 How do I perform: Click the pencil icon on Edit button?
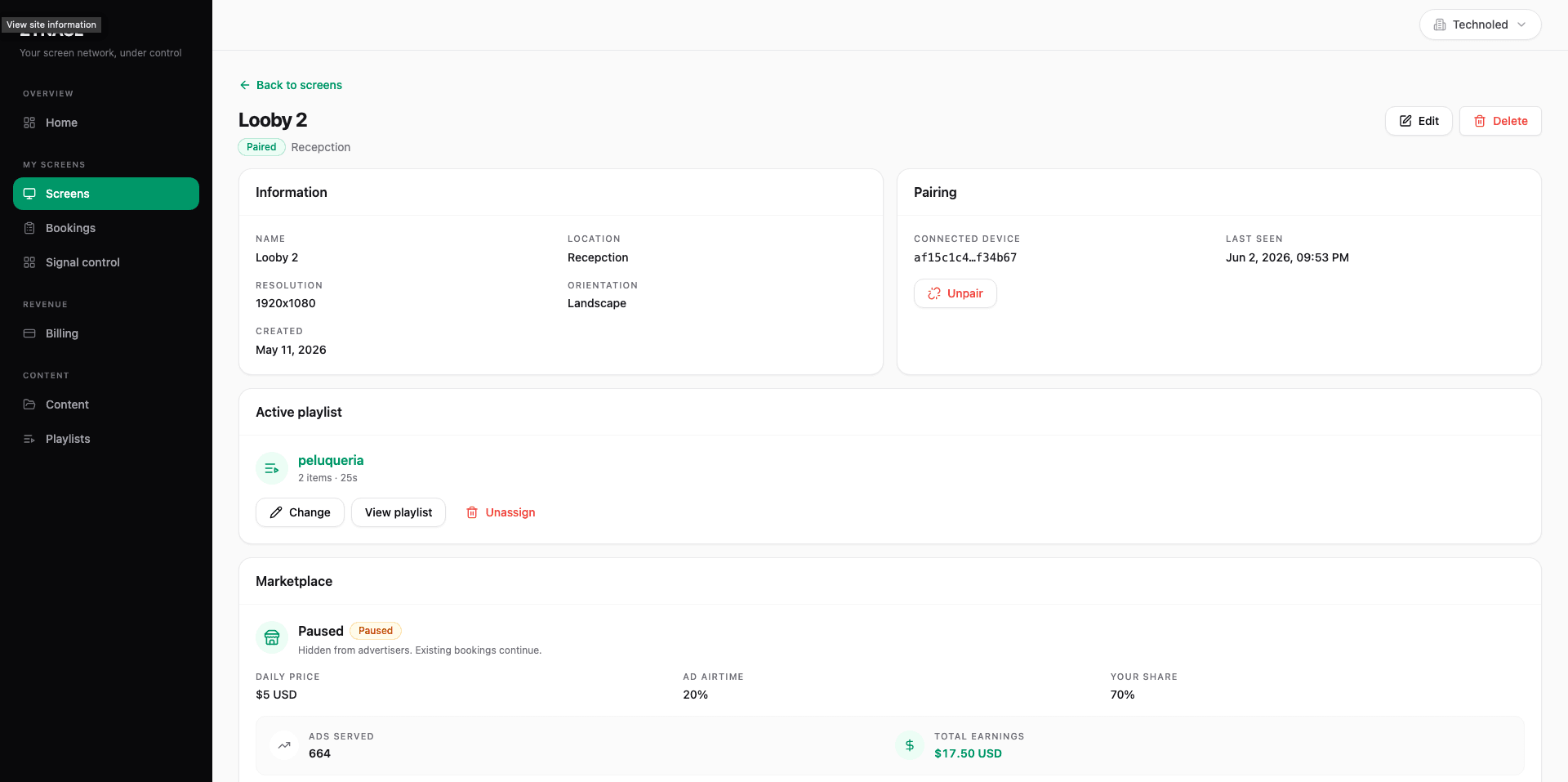click(1405, 121)
